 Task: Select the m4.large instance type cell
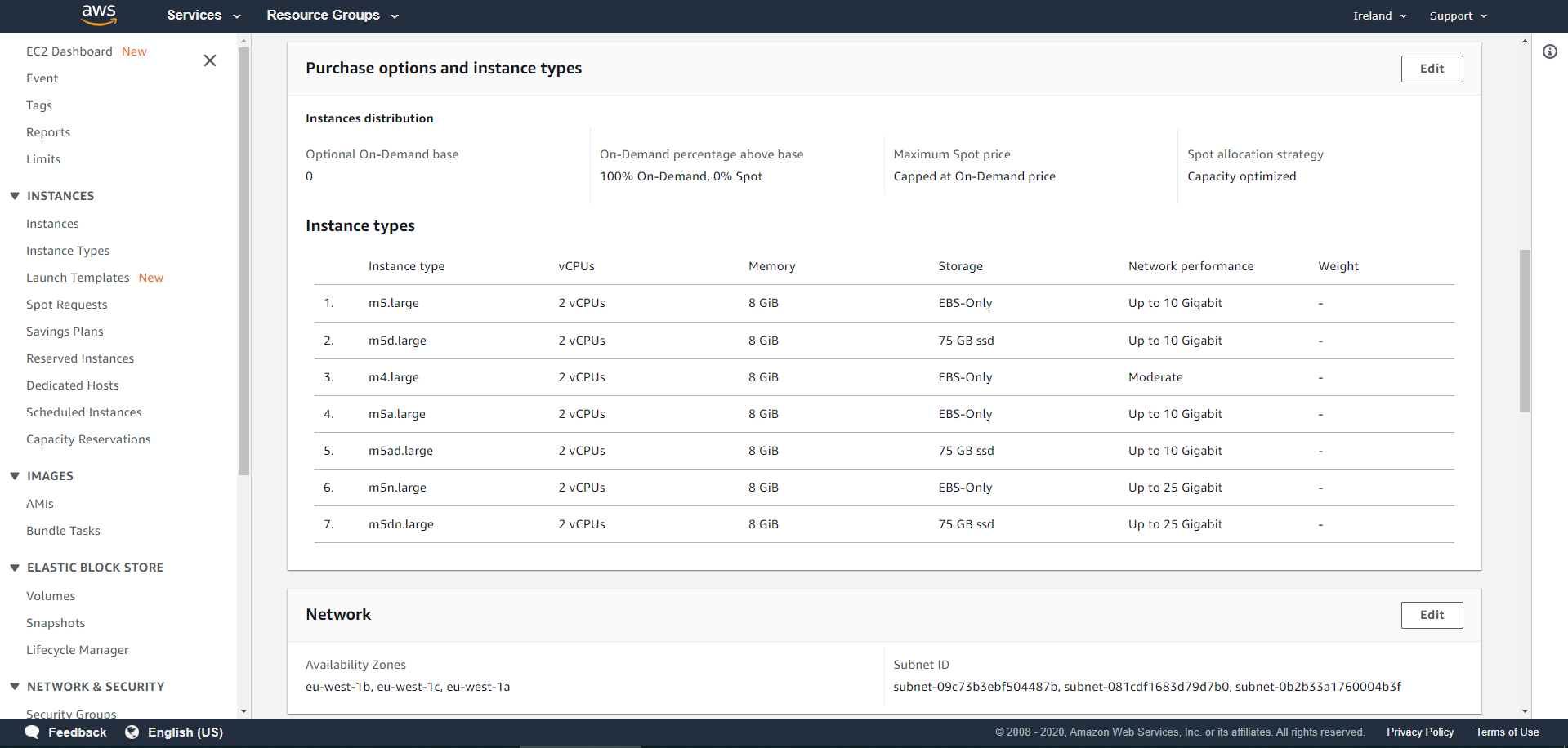pos(394,377)
